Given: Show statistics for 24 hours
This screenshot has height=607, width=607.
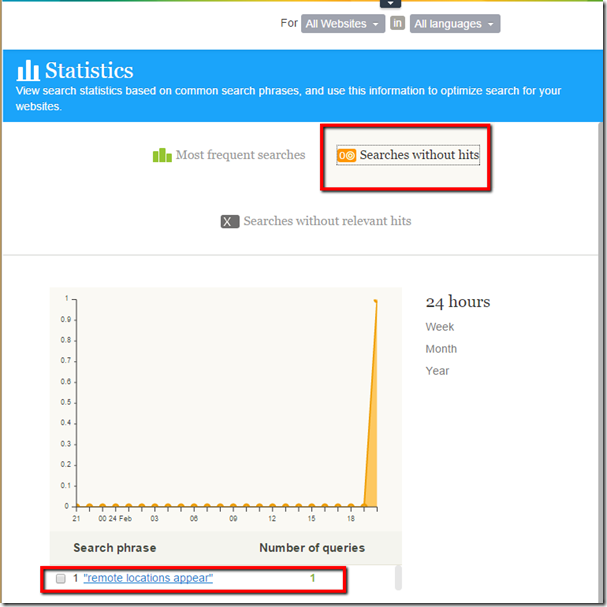Looking at the screenshot, I should (458, 302).
